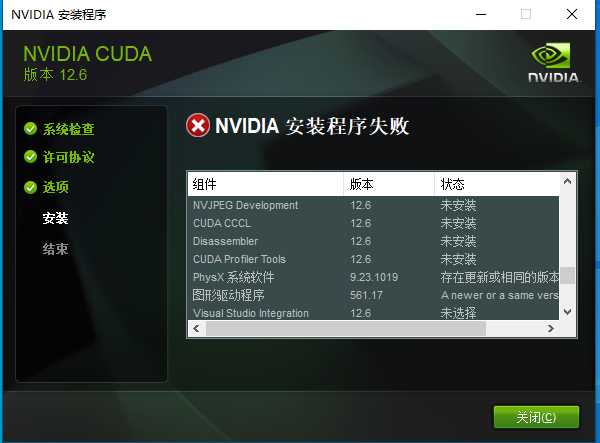Click the scroll left arrow below the list
600x443 pixels.
click(x=196, y=329)
